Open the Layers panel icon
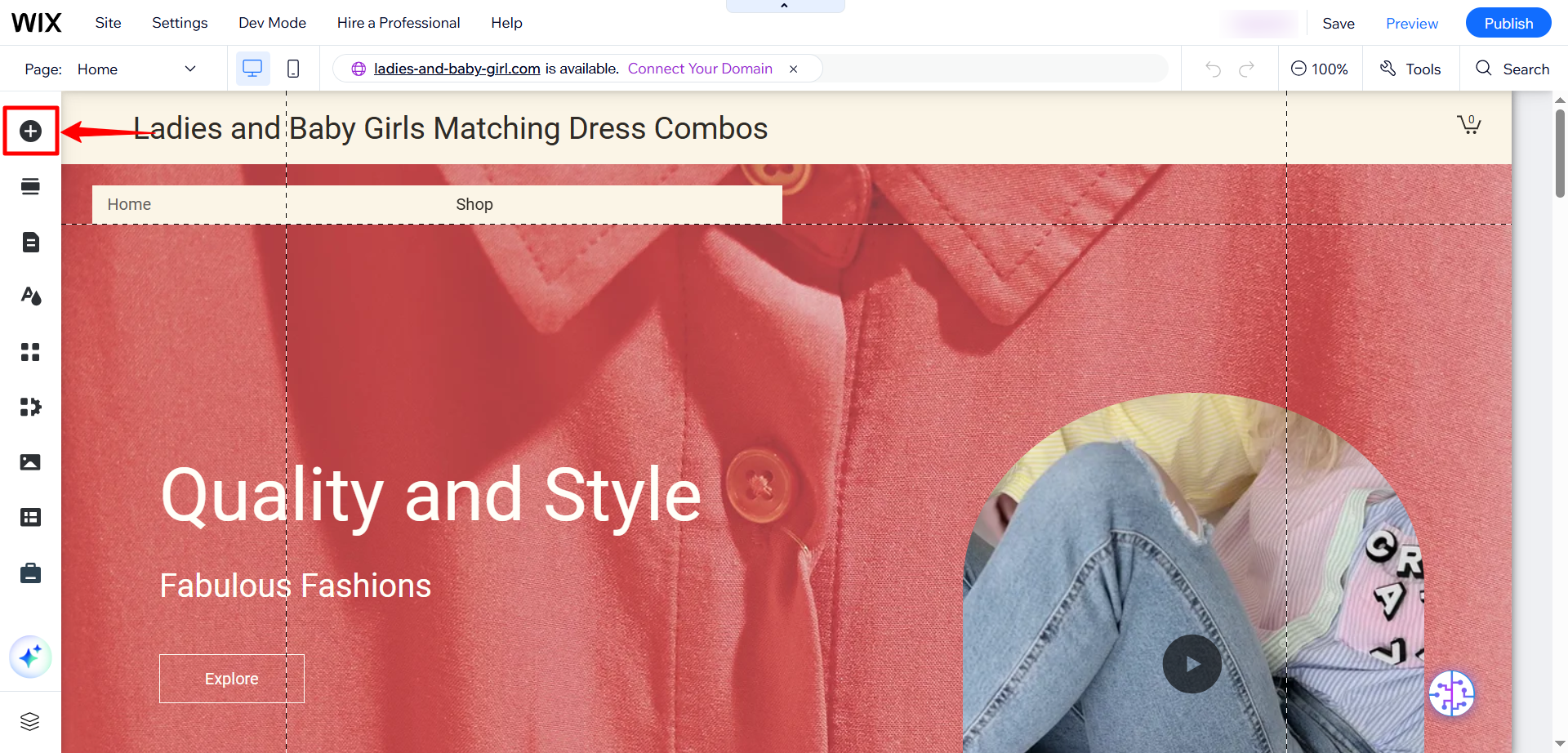Screen dimensions: 1568x753 click(x=30, y=721)
